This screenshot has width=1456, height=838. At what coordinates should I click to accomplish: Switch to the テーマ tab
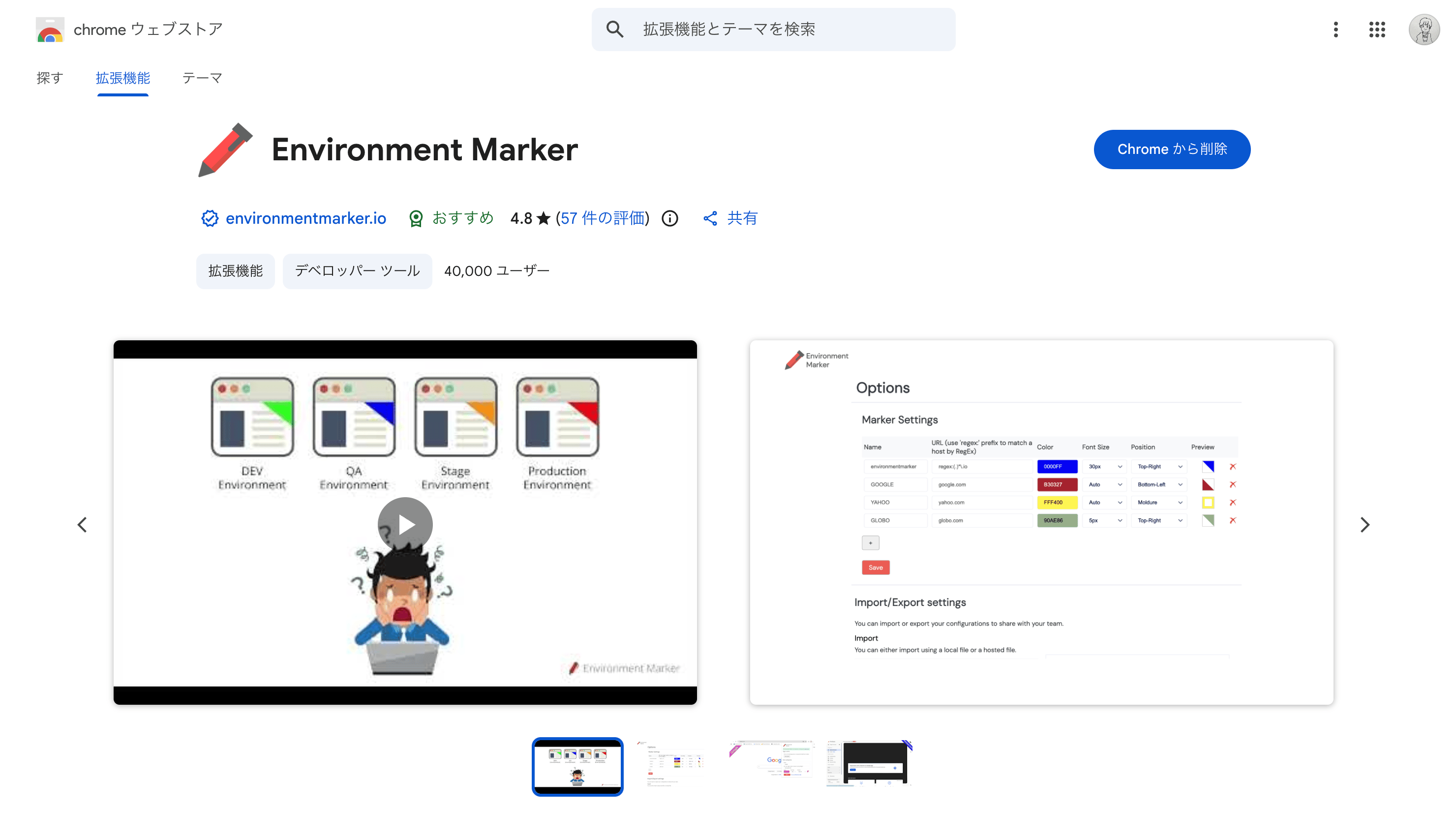pos(202,78)
